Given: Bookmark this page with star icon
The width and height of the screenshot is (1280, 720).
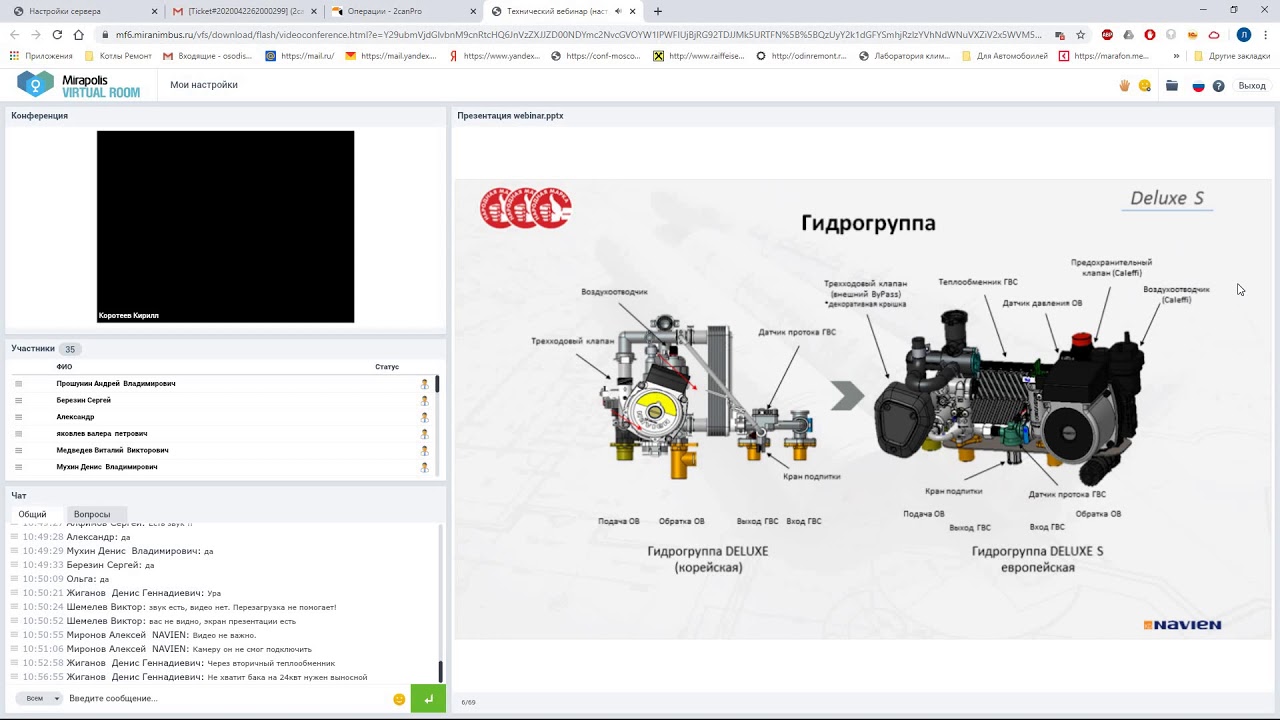Looking at the screenshot, I should point(1080,35).
